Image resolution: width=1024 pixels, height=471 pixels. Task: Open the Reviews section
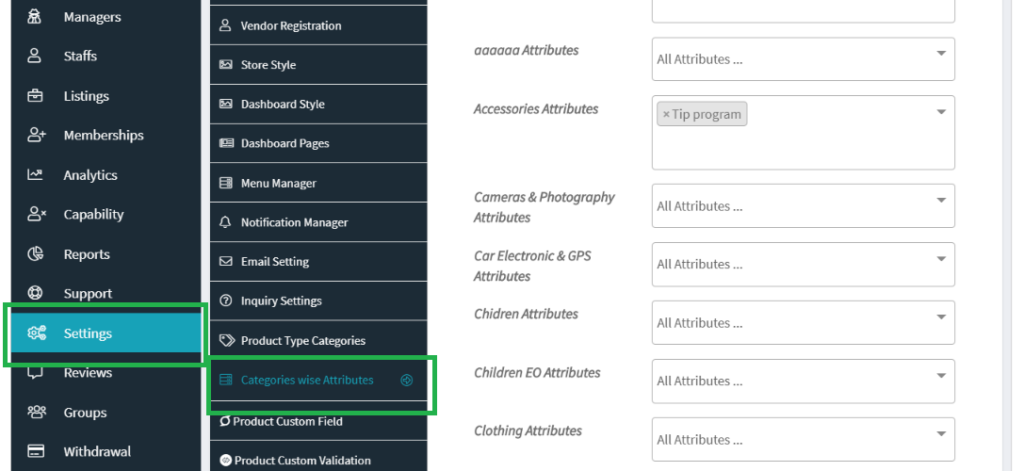point(106,372)
